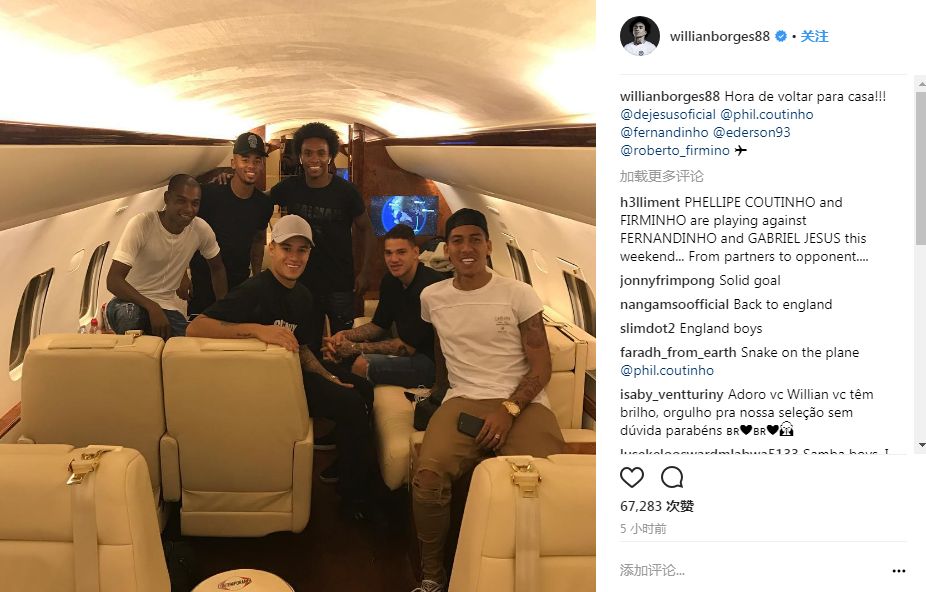
Task: Expand more comments via 加载更多评论
Action: pyautogui.click(x=661, y=176)
